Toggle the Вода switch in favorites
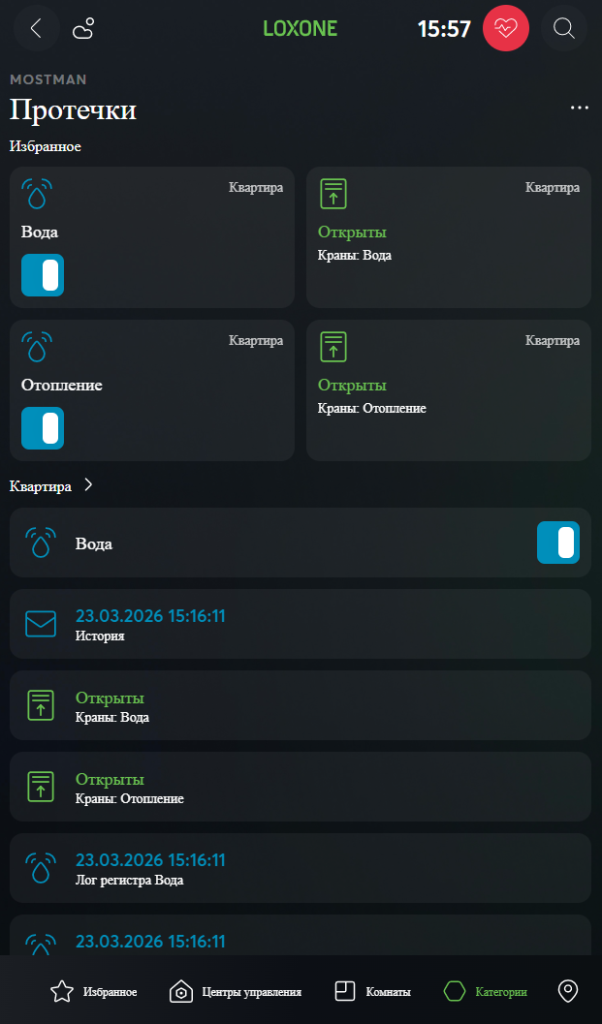Image resolution: width=602 pixels, height=1024 pixels. [43, 275]
